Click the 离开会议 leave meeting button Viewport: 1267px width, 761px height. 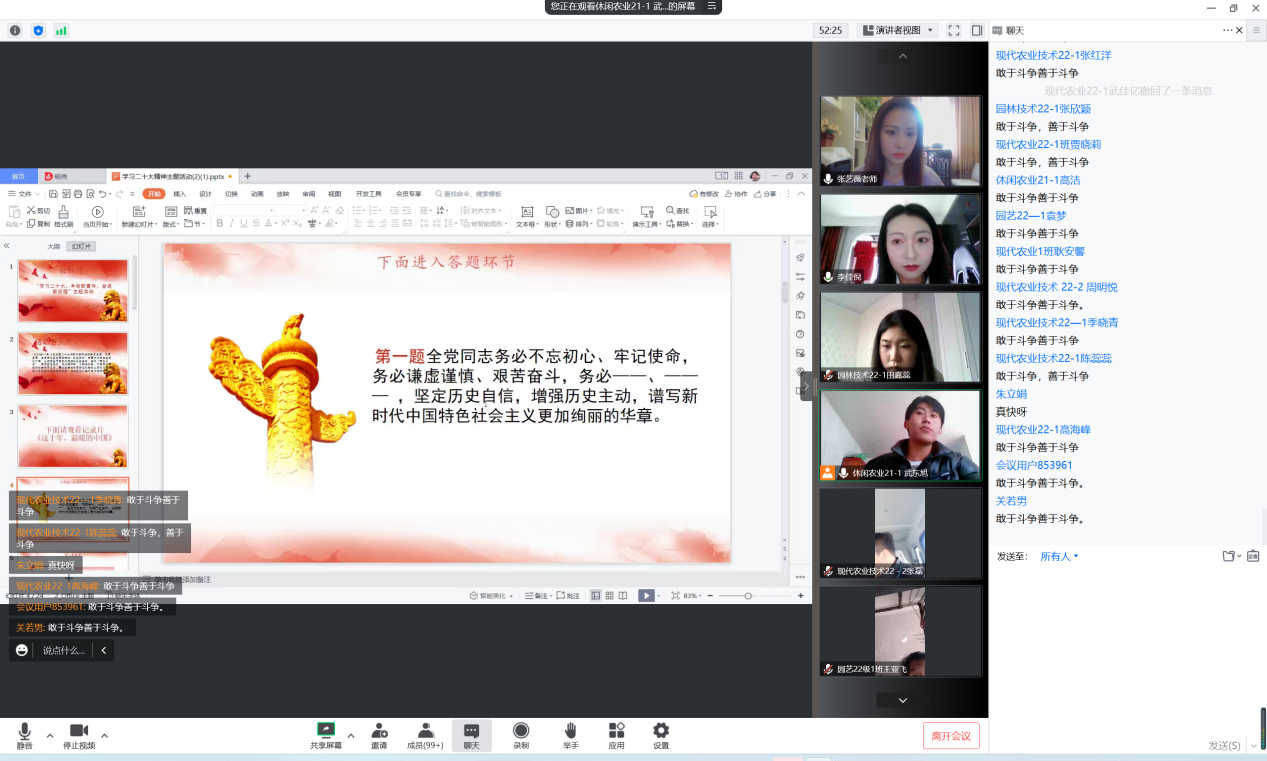pyautogui.click(x=951, y=736)
